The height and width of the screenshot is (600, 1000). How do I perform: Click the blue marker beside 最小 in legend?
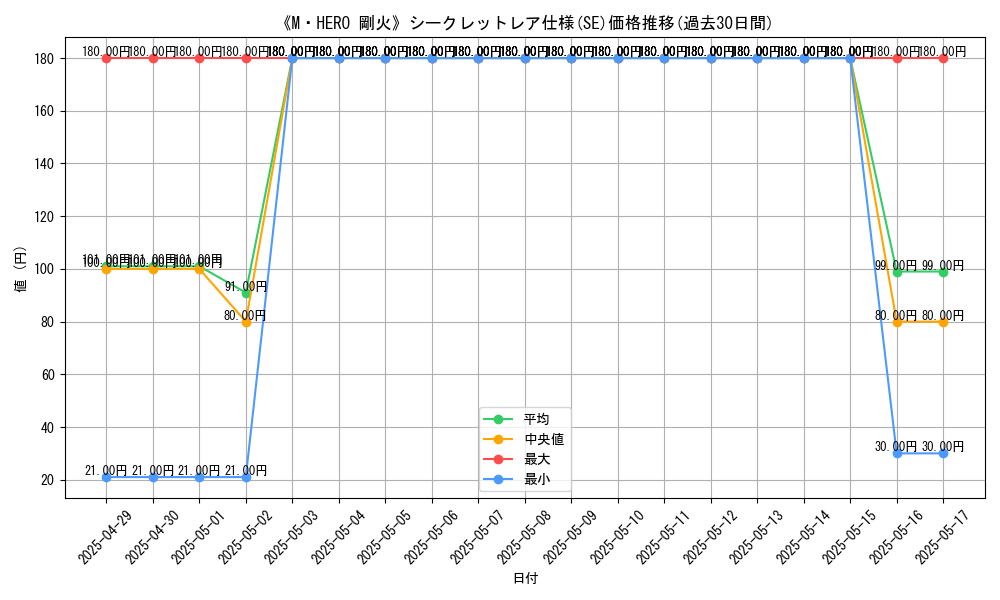click(499, 479)
